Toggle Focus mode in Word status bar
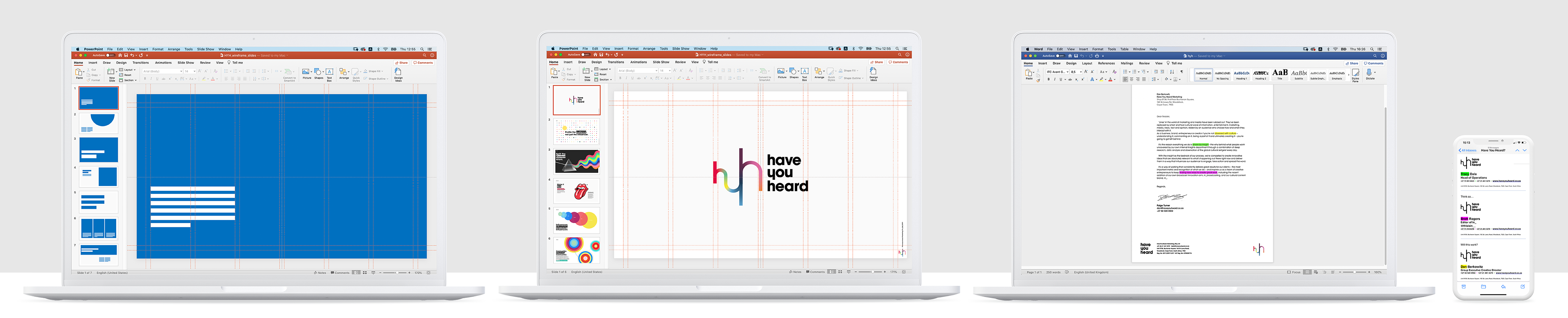This screenshot has height=318, width=1568. coord(1293,272)
